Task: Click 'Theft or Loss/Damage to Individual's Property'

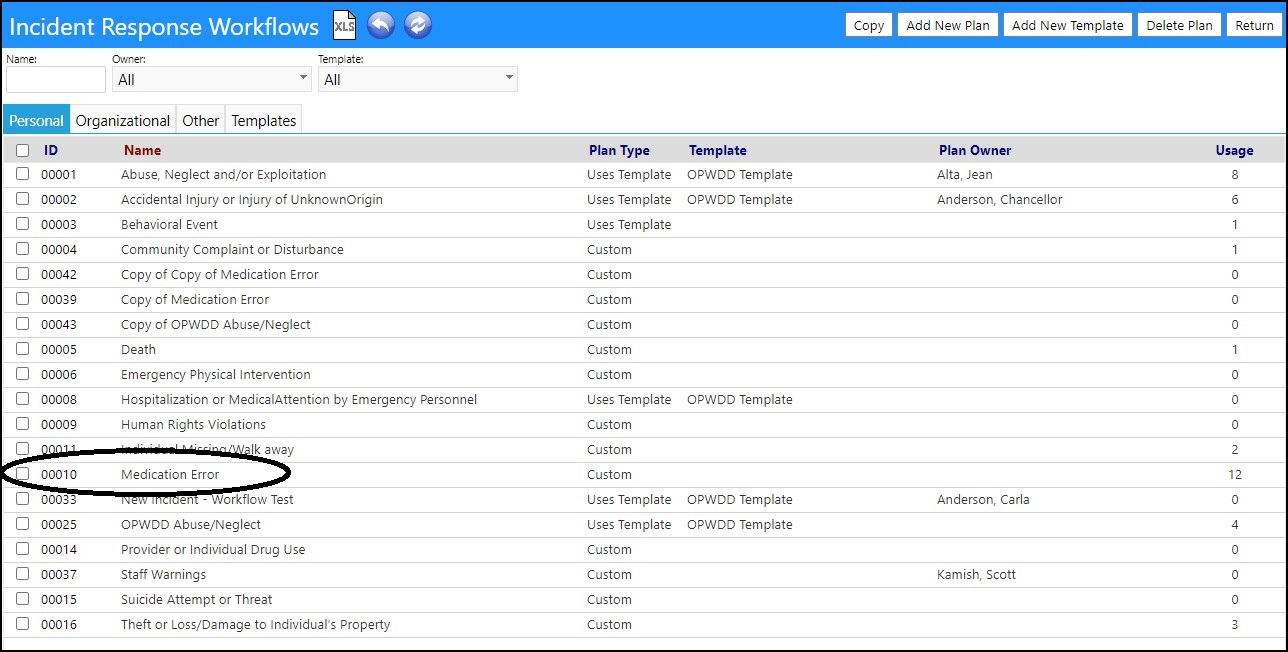Action: click(x=256, y=624)
